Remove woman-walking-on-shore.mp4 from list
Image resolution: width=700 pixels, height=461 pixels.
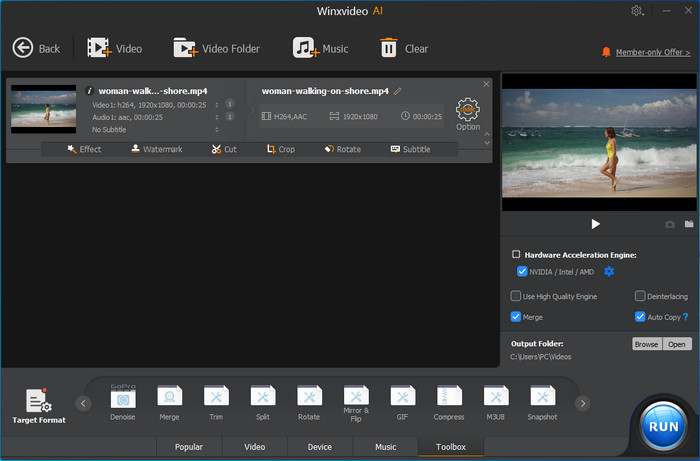tap(486, 84)
